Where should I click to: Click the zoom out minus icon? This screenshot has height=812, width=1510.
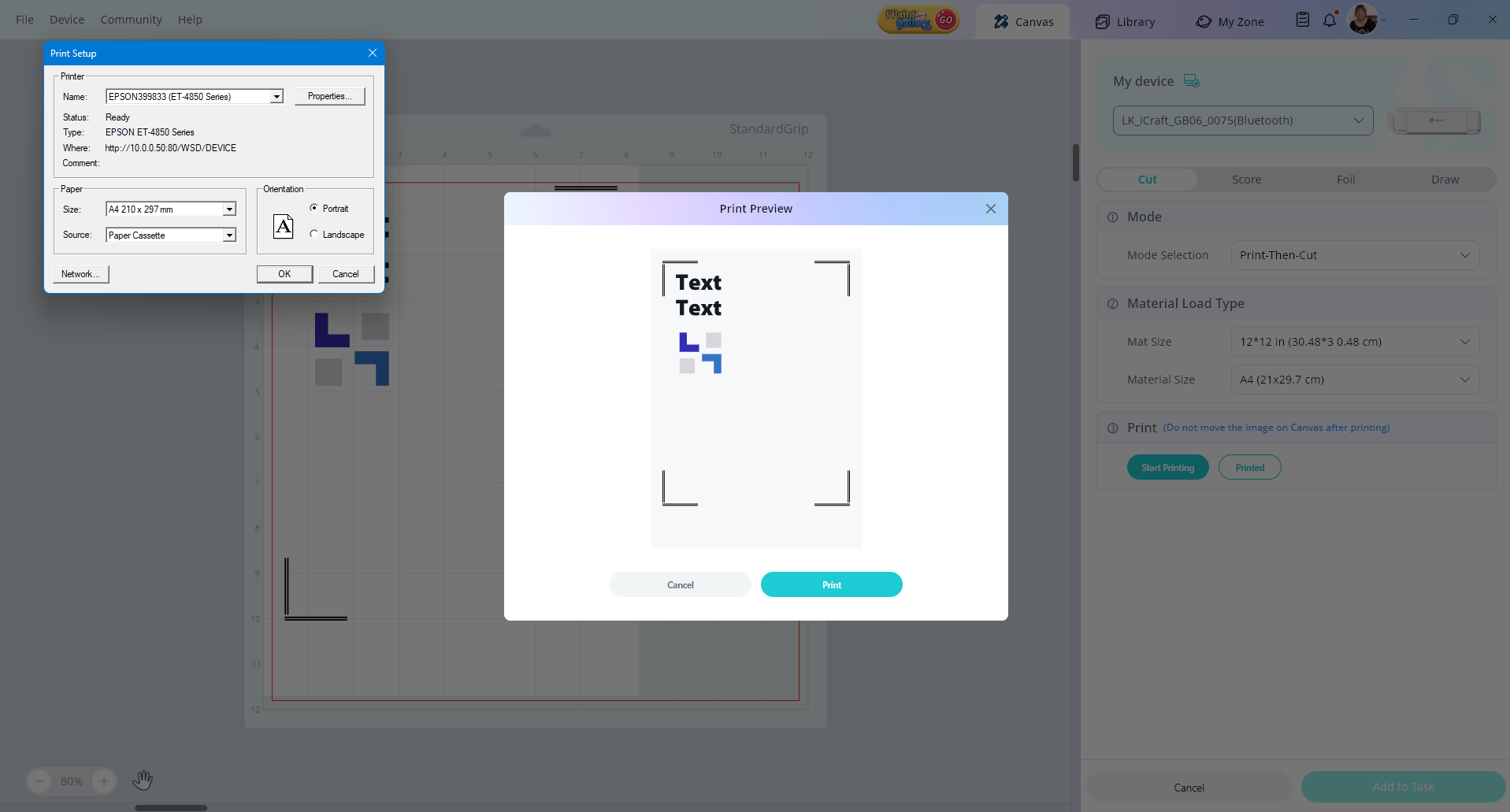click(39, 781)
